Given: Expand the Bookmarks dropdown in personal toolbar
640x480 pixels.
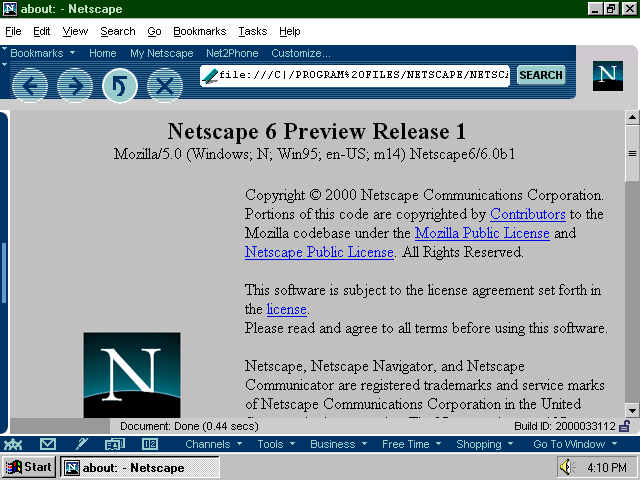Looking at the screenshot, I should (x=42, y=53).
